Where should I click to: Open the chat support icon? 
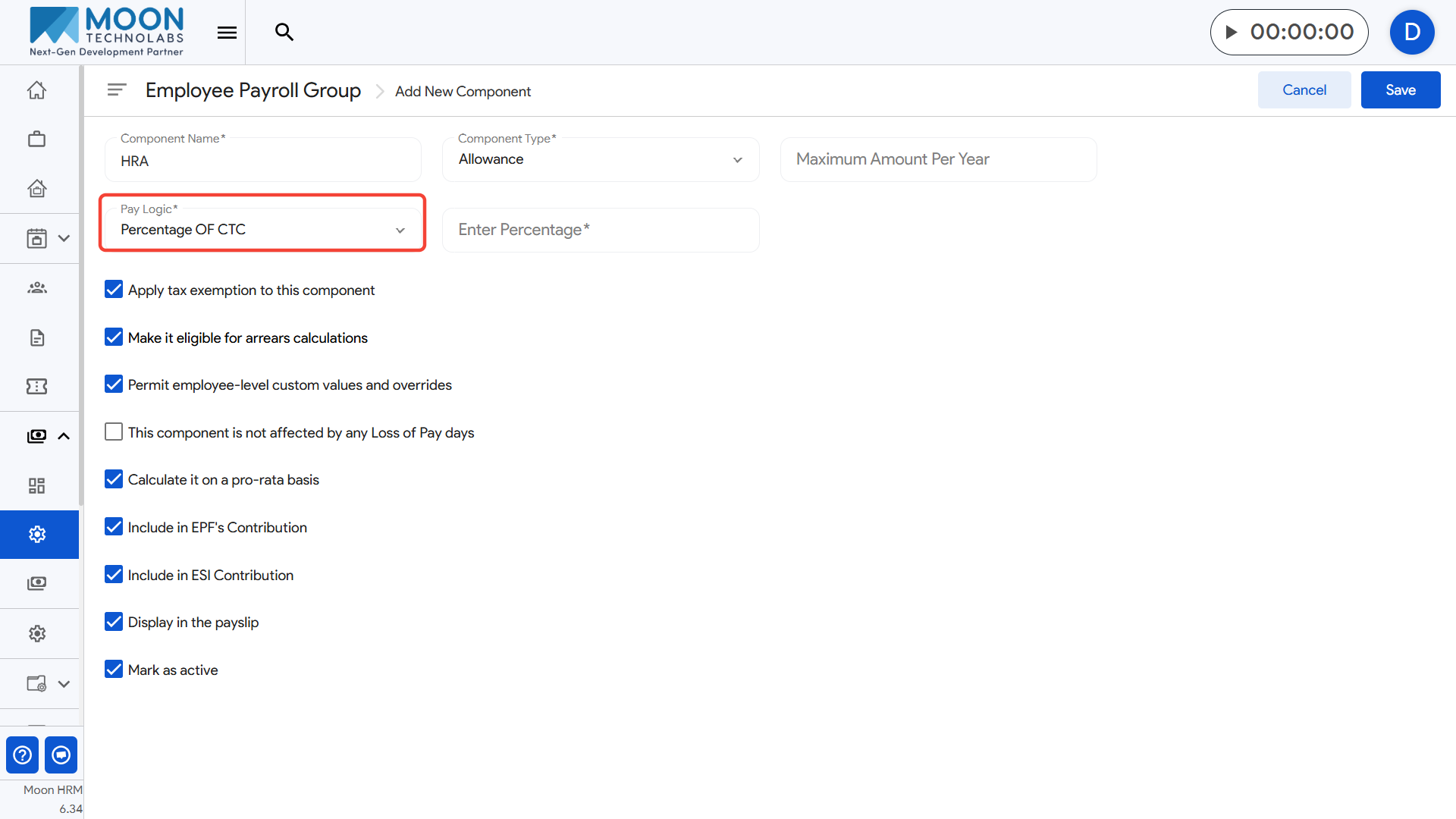coord(61,755)
